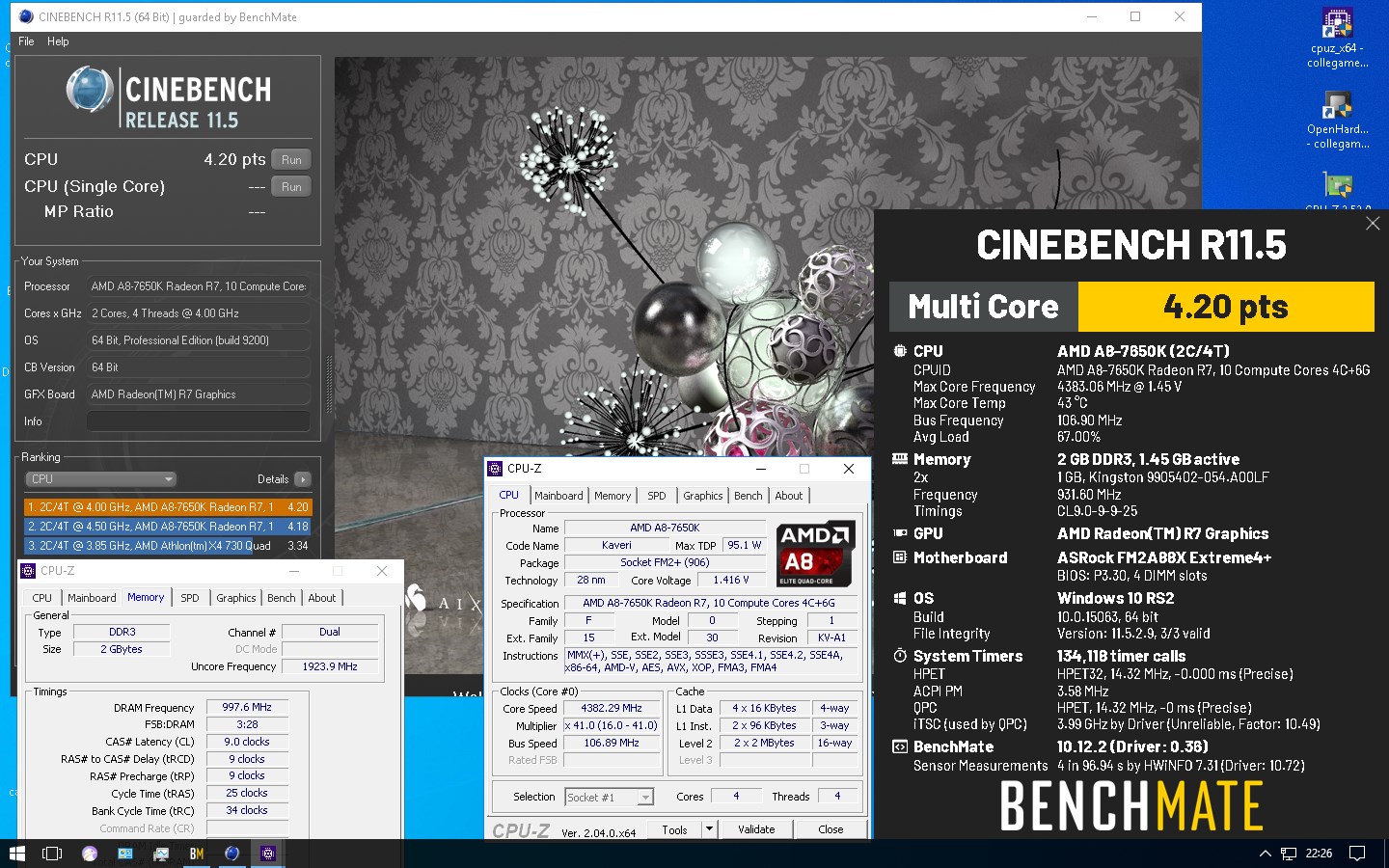The image size is (1389, 868).
Task: Click the Close button in CPU-Z
Action: coord(831,829)
